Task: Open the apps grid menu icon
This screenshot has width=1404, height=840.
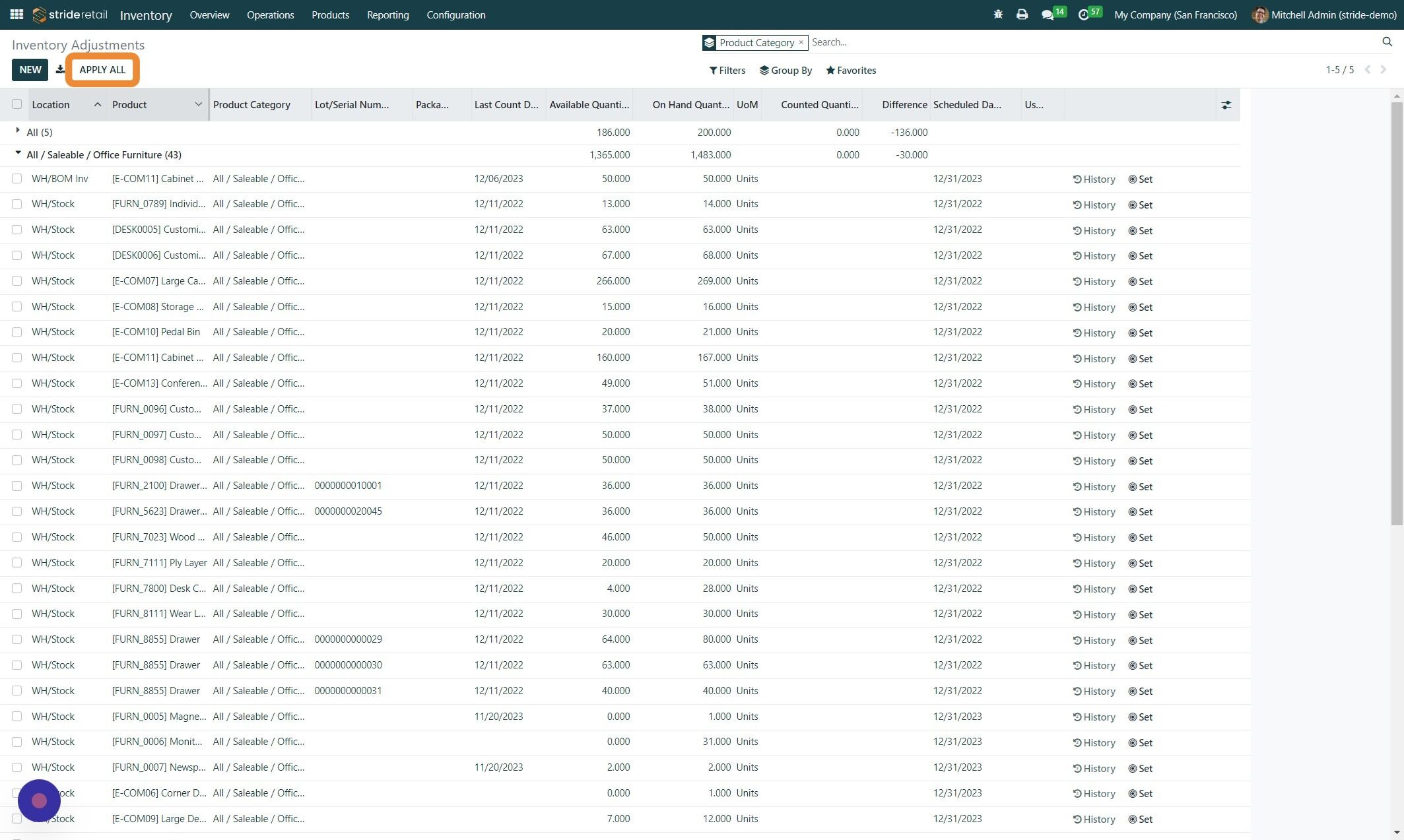Action: pyautogui.click(x=17, y=15)
